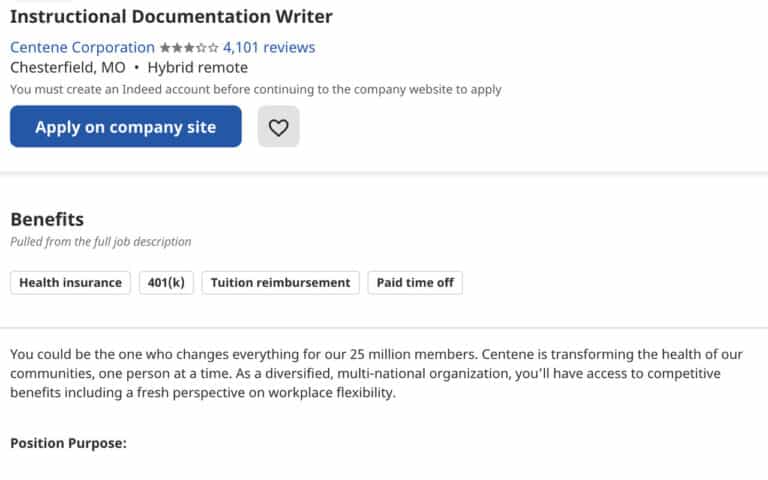Open the Centene Corporation company page

tap(82, 48)
